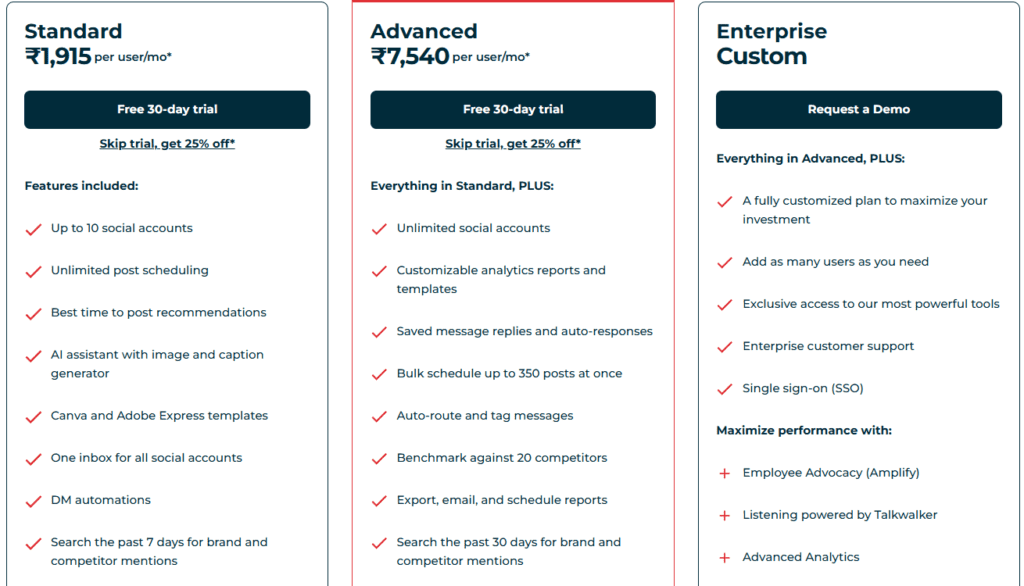Click Request a Demo for Enterprise
The height and width of the screenshot is (586, 1024).
tap(858, 109)
